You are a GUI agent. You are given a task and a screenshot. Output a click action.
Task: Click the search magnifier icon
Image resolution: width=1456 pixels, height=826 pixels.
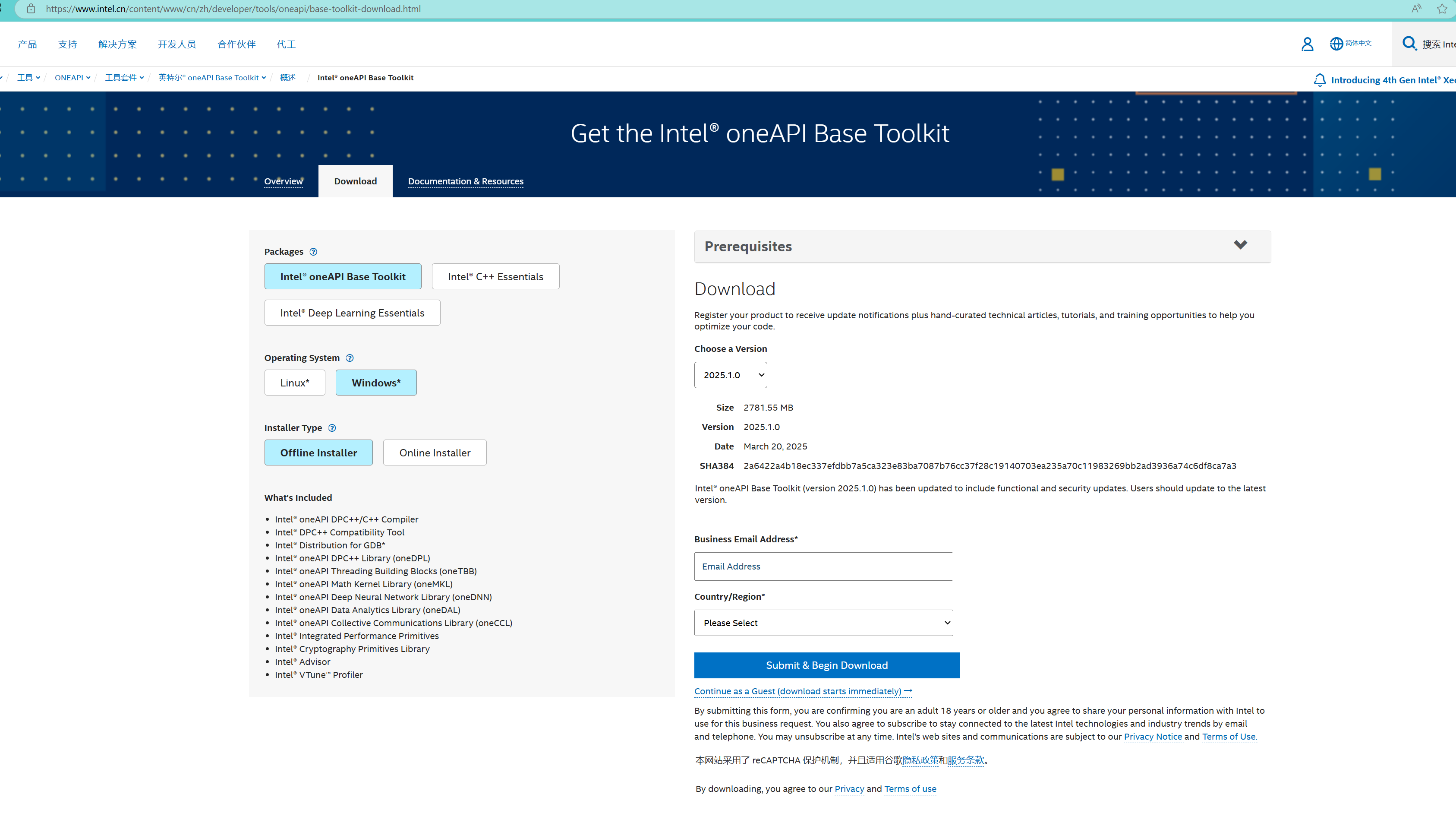[1409, 43]
